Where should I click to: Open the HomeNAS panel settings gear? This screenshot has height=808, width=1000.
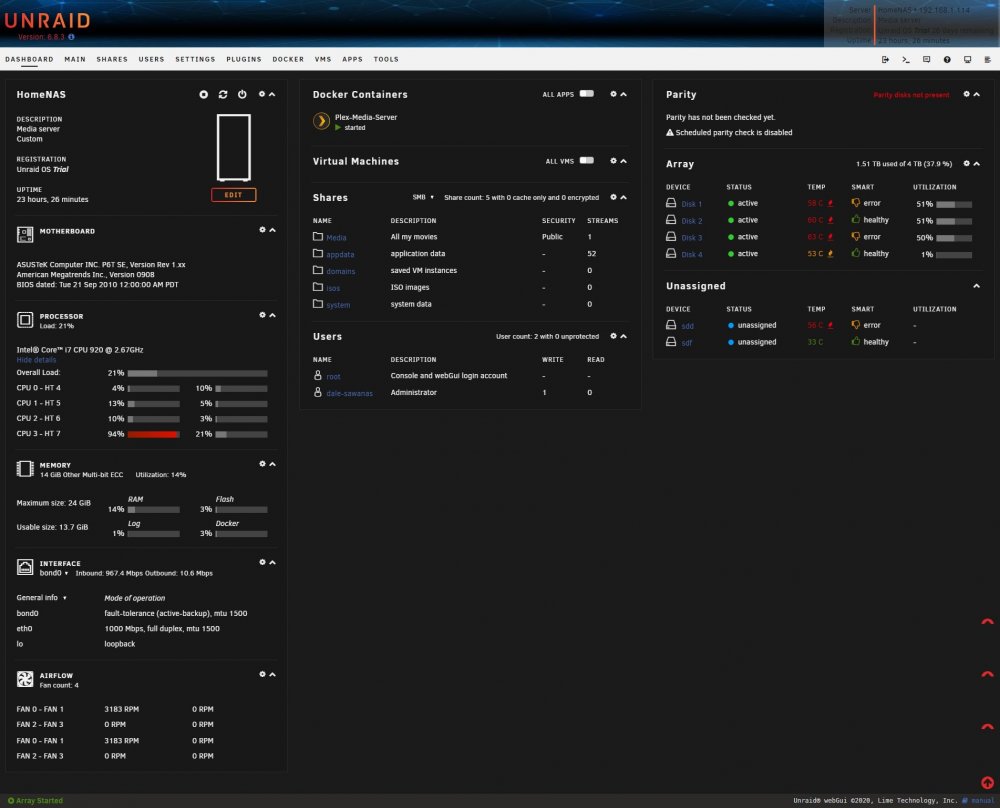[x=261, y=94]
